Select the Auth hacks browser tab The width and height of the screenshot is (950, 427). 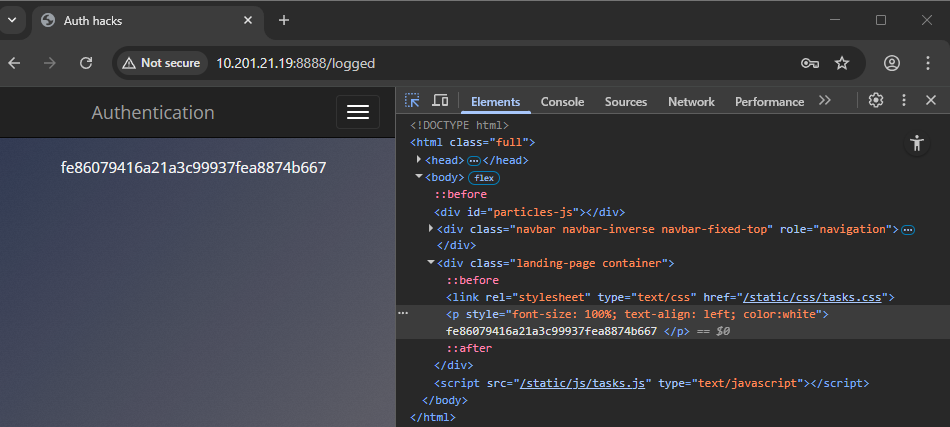click(x=148, y=21)
